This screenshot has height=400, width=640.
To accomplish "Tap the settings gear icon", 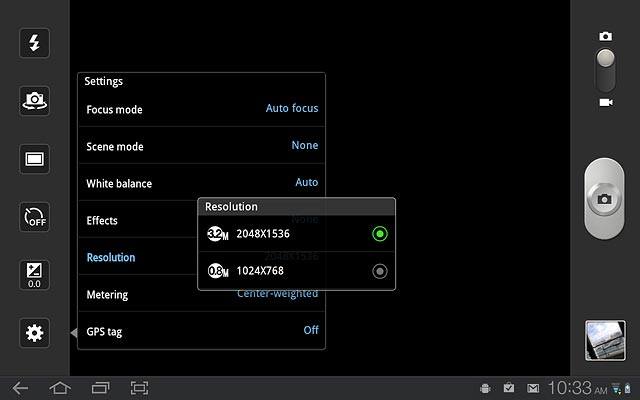I will [x=35, y=333].
